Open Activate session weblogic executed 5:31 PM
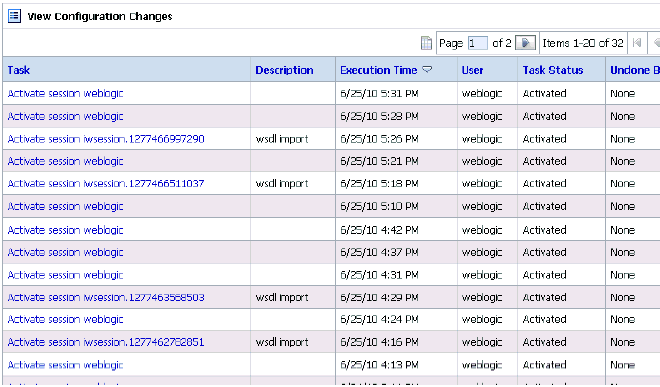The height and width of the screenshot is (387, 660). 65,93
